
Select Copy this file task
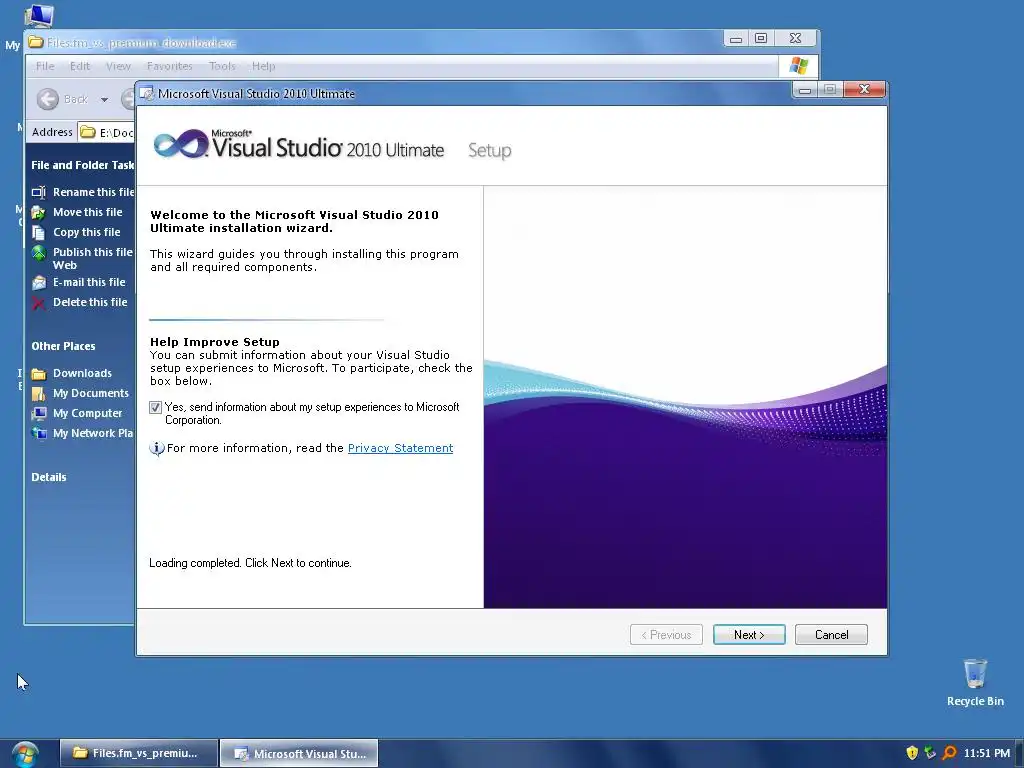87,232
